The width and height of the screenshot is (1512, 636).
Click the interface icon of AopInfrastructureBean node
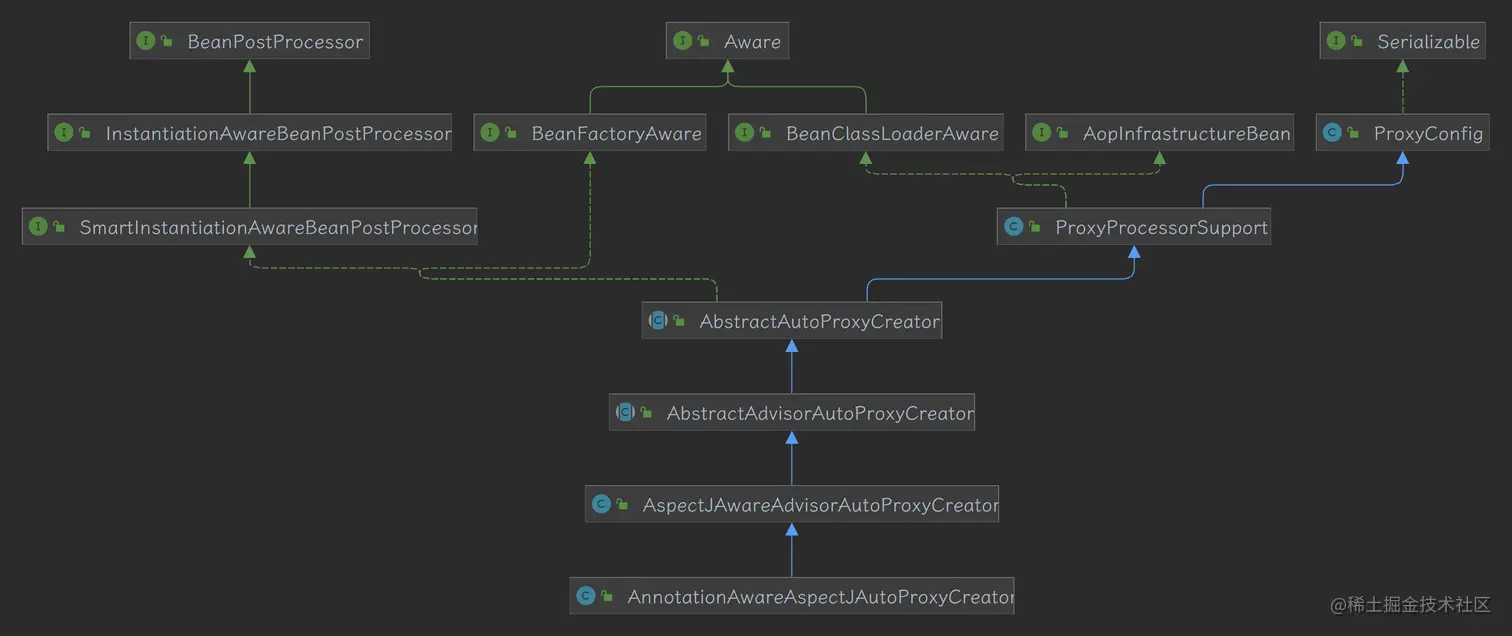(x=1041, y=133)
